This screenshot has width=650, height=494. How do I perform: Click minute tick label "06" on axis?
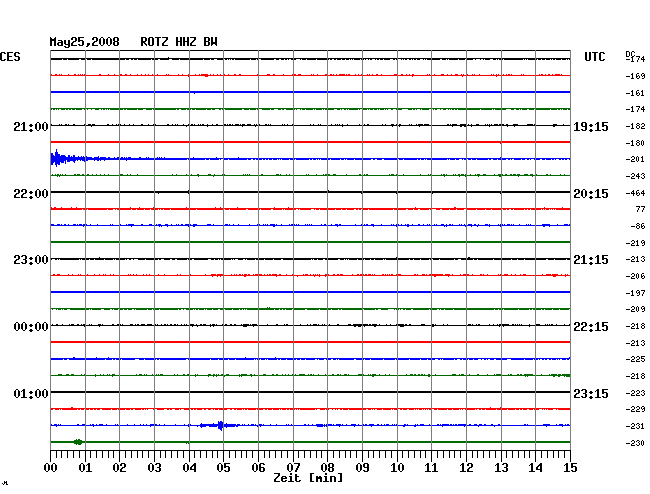coord(258,468)
